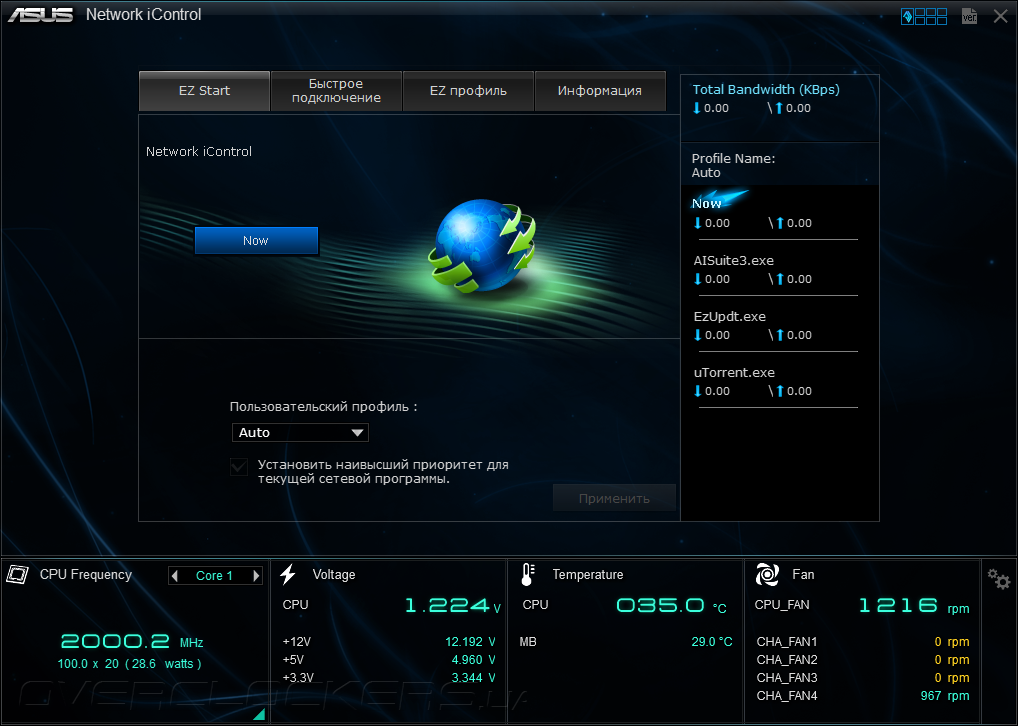Open monitor settings gear icon
The image size is (1018, 726).
pos(999,579)
